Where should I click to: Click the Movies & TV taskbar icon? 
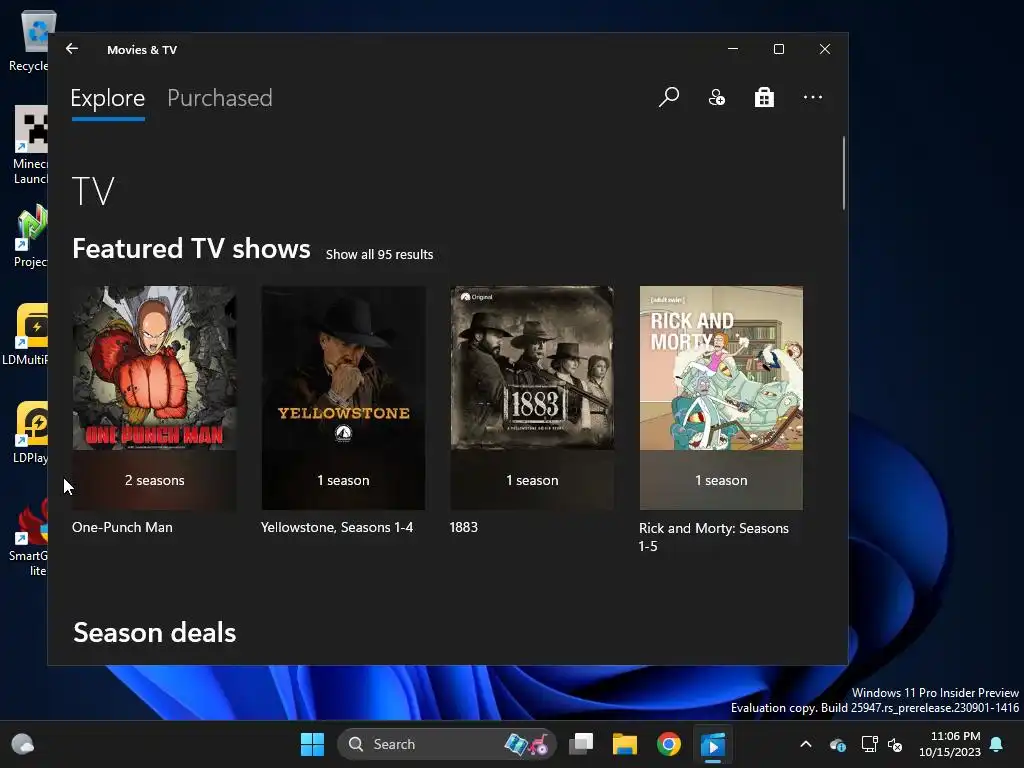(712, 744)
